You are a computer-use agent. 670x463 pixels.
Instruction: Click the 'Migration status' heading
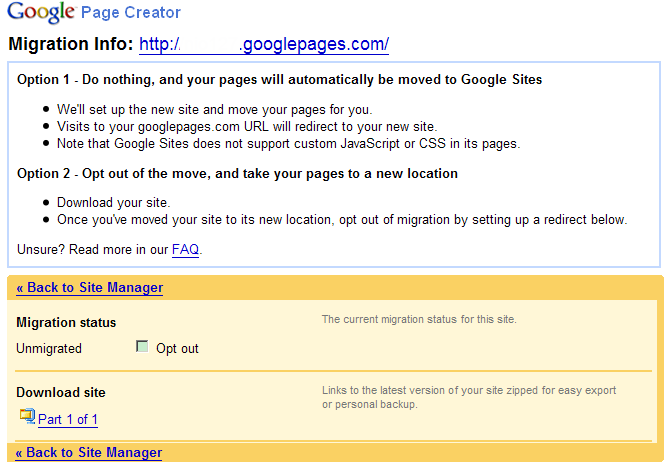(x=66, y=322)
